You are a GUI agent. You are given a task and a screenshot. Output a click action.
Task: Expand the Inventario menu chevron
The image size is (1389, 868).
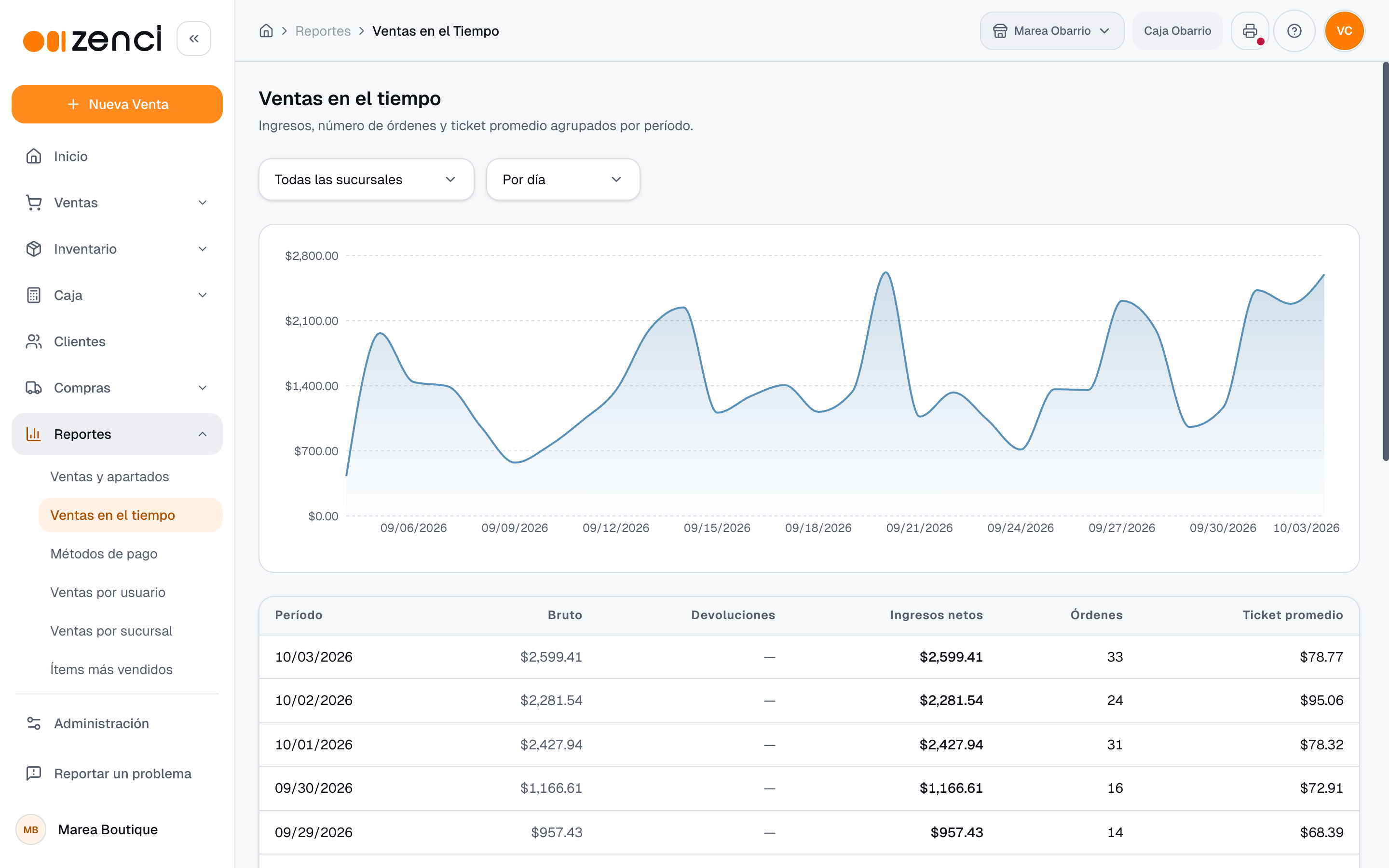[203, 248]
